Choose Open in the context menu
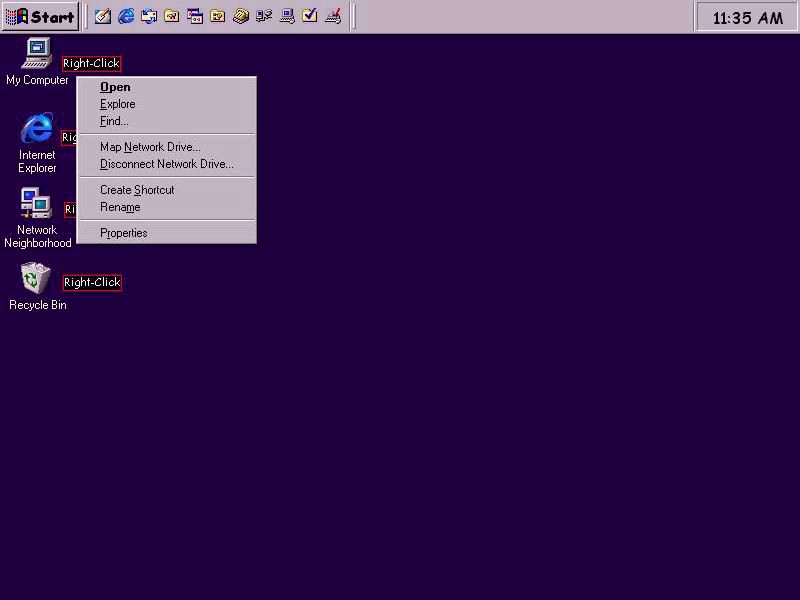Image resolution: width=800 pixels, height=600 pixels. pyautogui.click(x=166, y=87)
